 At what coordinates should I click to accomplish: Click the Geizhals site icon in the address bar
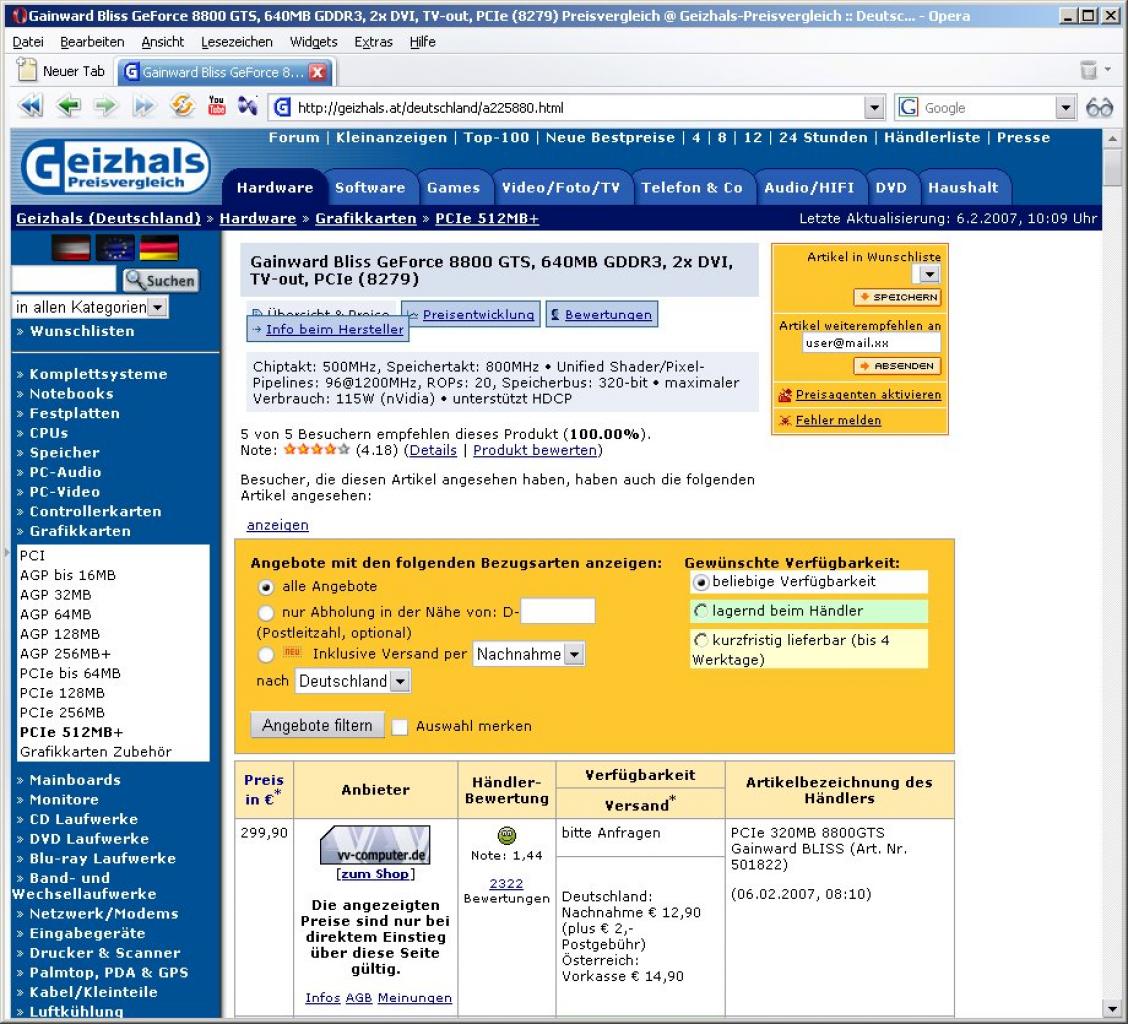tap(283, 107)
